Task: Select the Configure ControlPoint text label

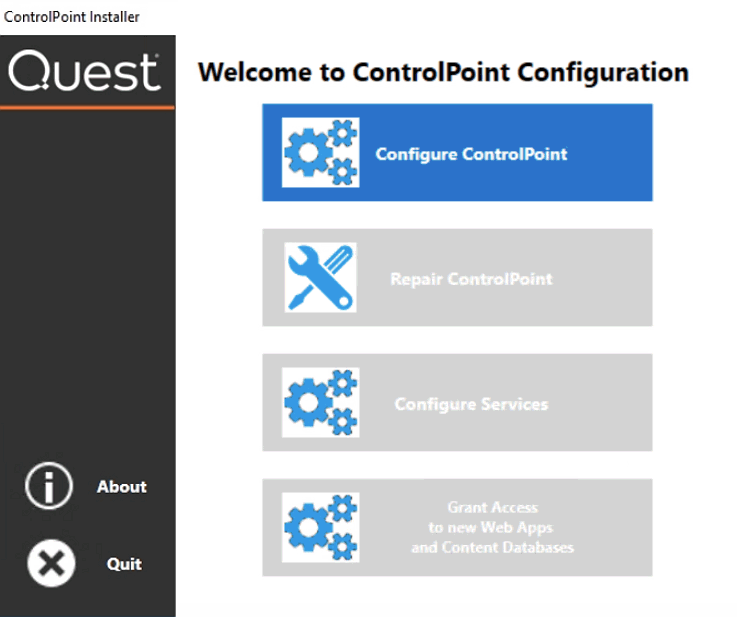Action: coord(471,154)
